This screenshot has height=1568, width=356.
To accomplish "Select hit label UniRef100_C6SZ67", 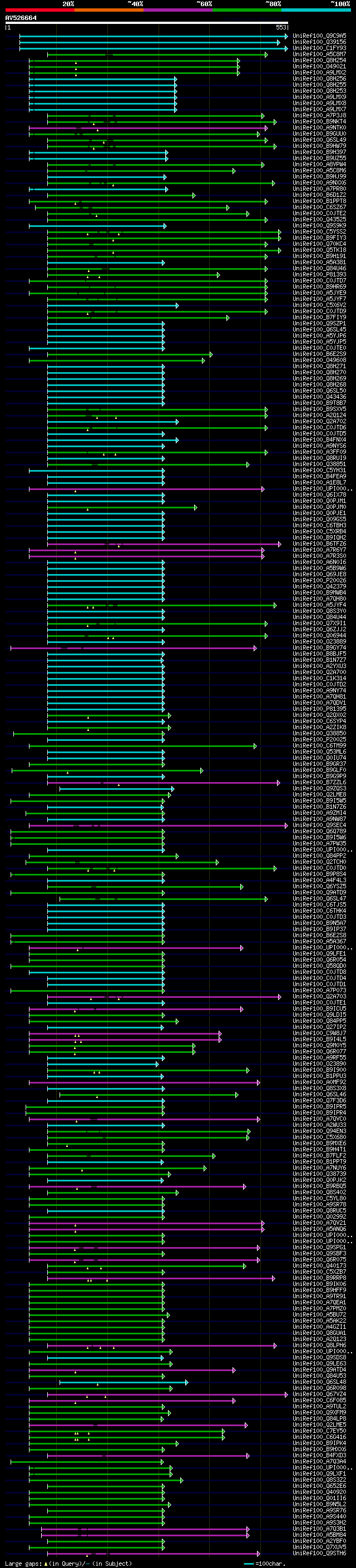I will pyautogui.click(x=319, y=207).
